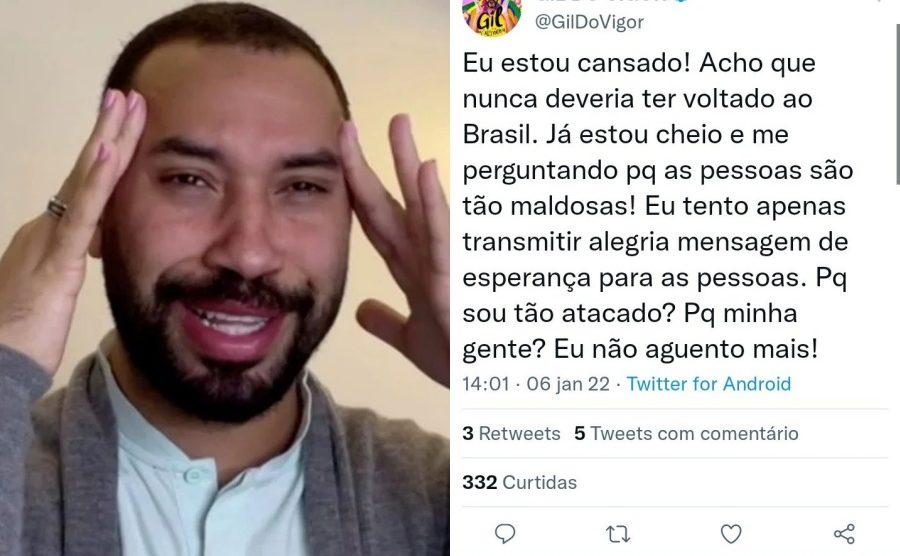The width and height of the screenshot is (900, 556).
Task: Click the vertical scrollbar on the right edge
Action: click(897, 103)
